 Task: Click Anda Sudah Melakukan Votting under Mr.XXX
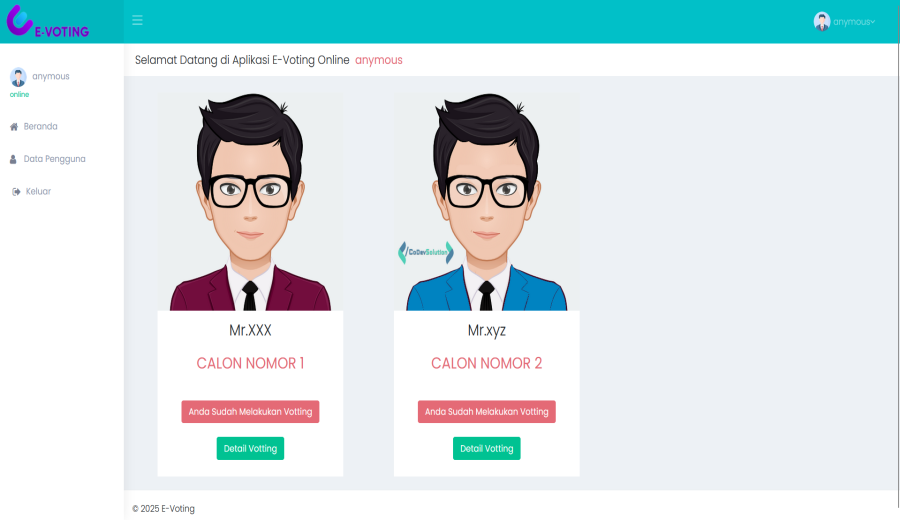point(250,412)
